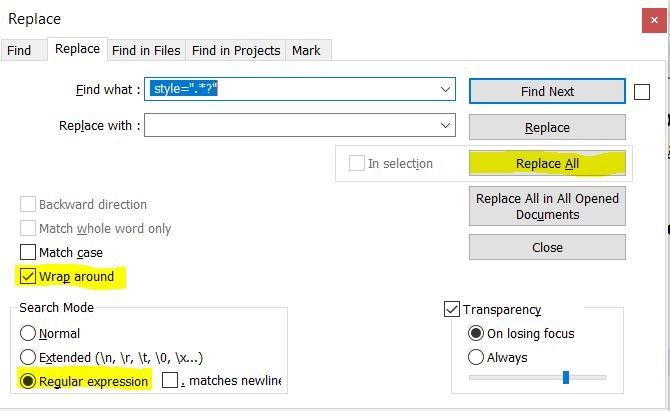The image size is (670, 411).
Task: Adjust the transparency slider handle
Action: click(x=566, y=377)
